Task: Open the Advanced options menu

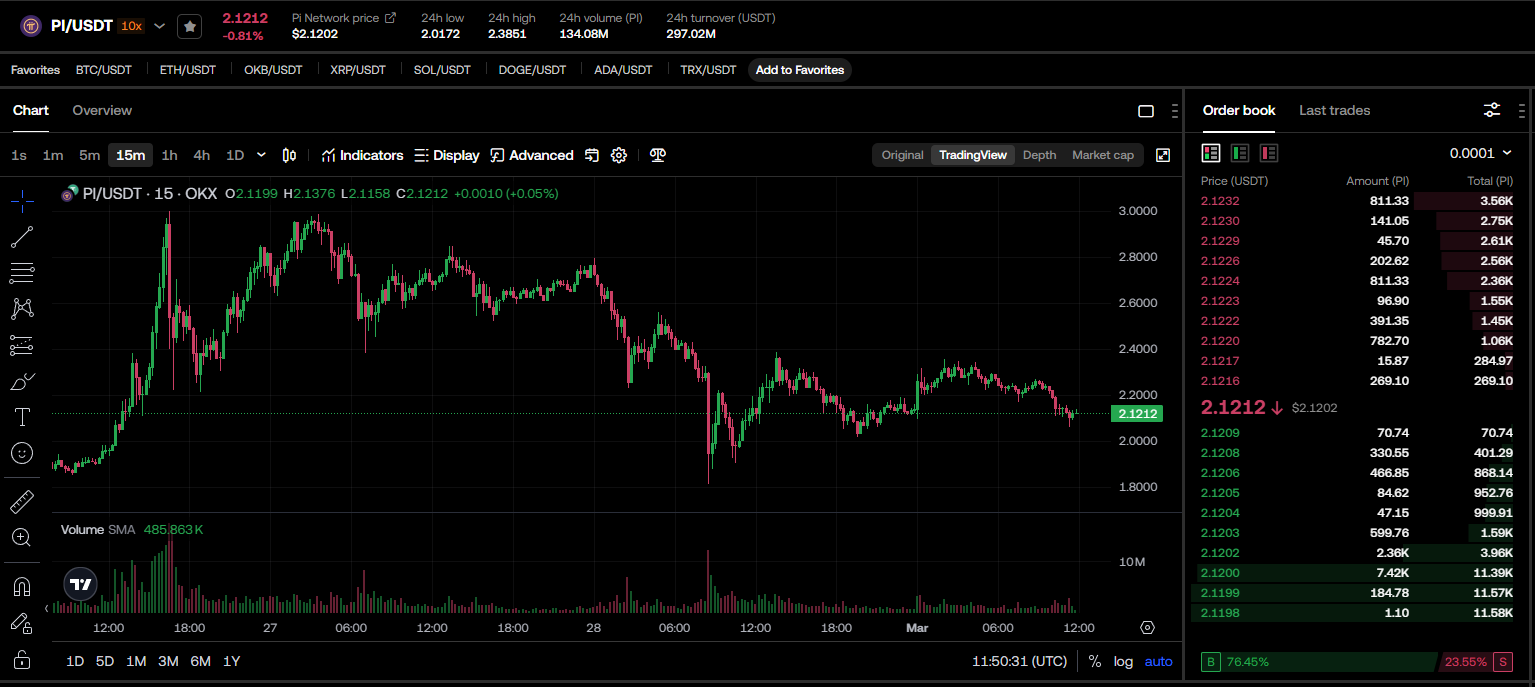Action: (532, 155)
